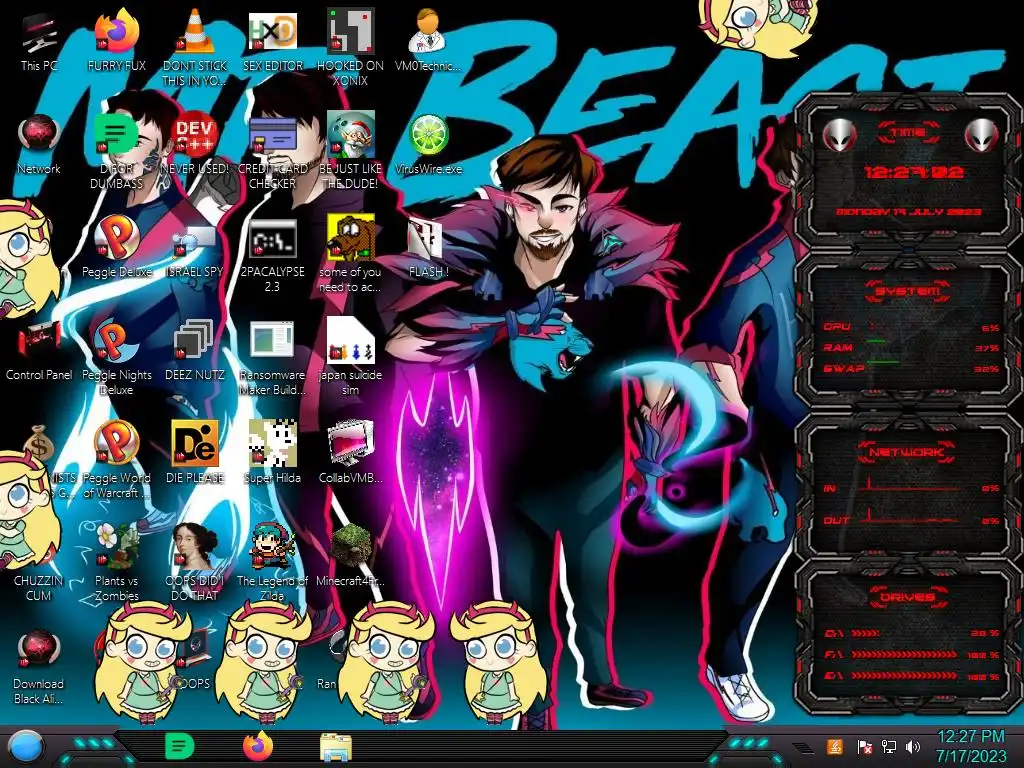
Task: Launch the CREDIT CARD CHECKER shortcut
Action: 272,151
